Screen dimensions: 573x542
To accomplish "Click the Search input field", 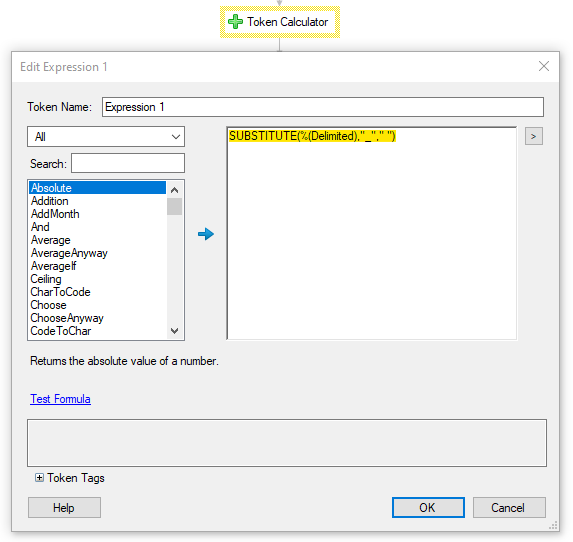I will coord(128,163).
